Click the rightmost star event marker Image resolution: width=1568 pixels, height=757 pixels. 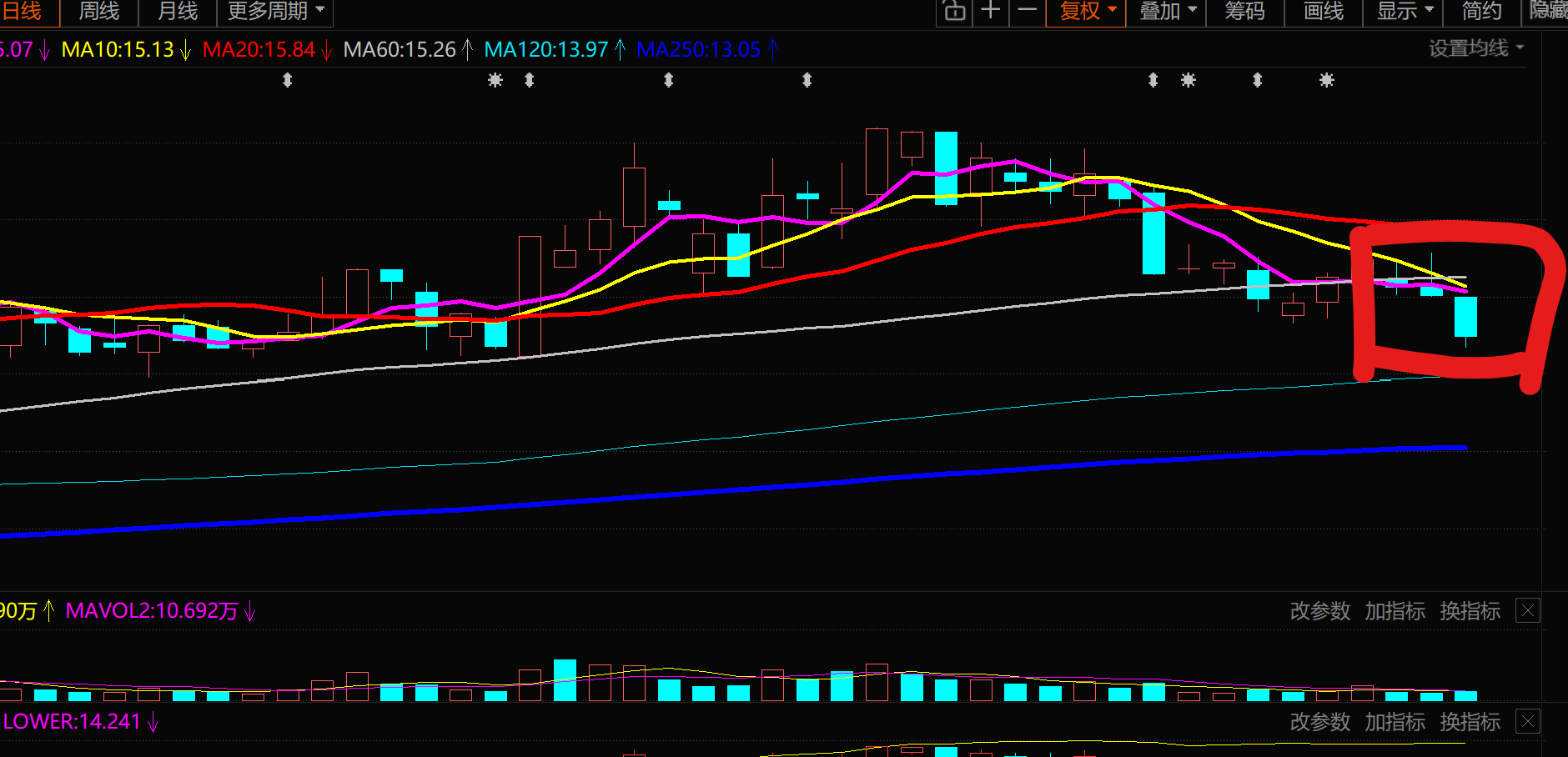click(1327, 80)
